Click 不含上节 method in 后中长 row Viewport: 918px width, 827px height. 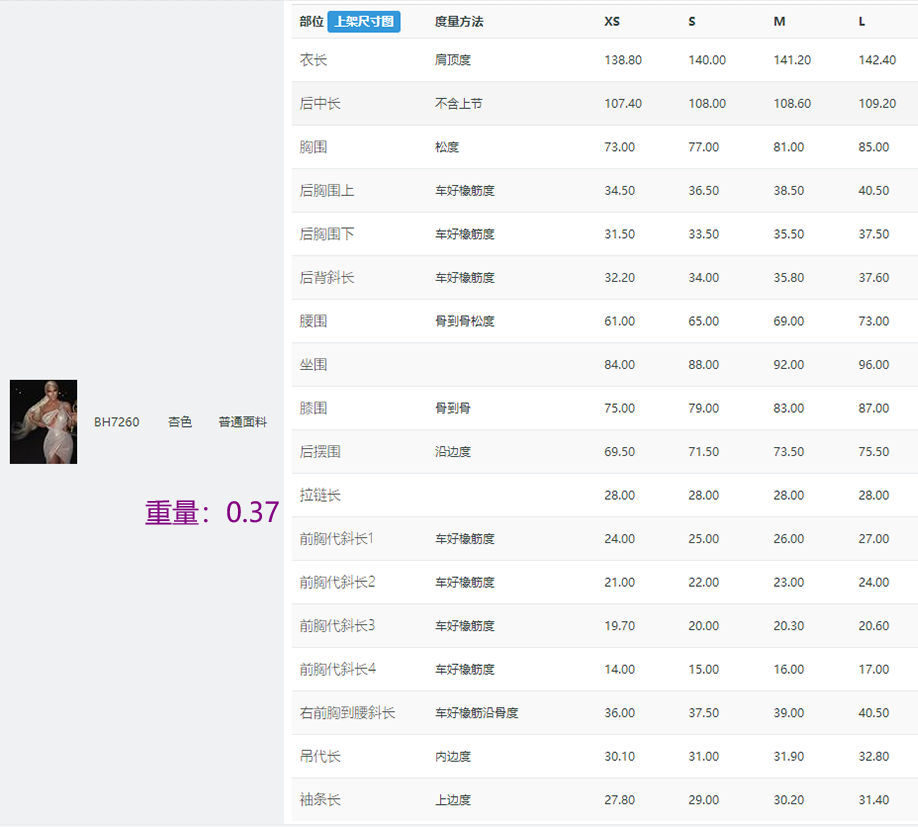click(x=458, y=104)
